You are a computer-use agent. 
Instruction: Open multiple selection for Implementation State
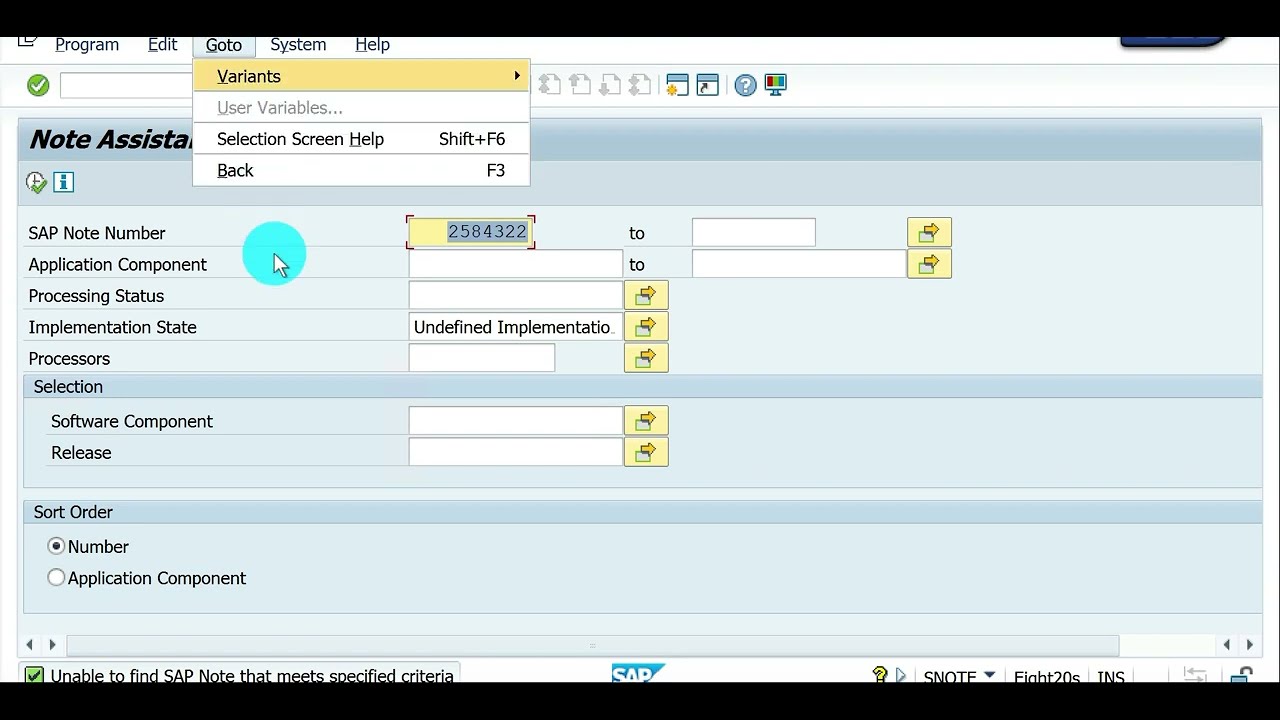tap(646, 327)
